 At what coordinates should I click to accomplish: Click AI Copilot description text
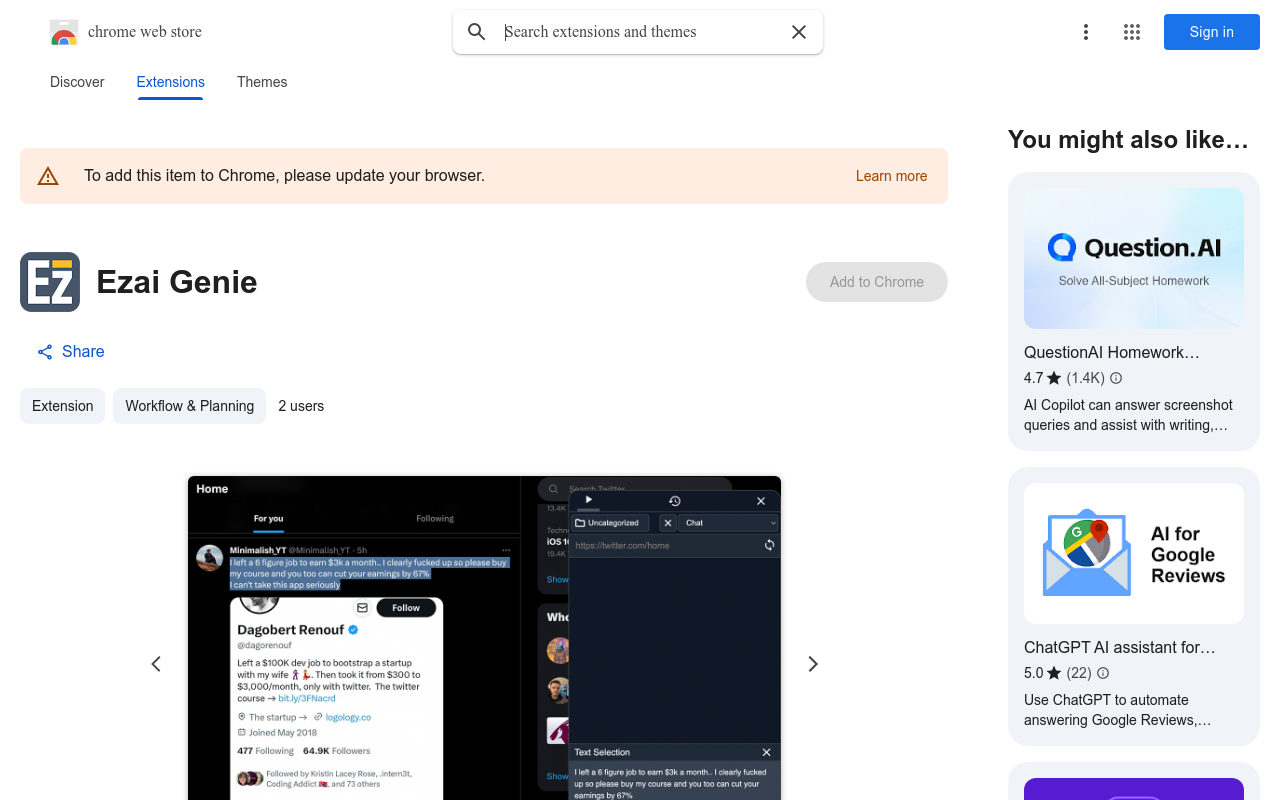pyautogui.click(x=1128, y=415)
